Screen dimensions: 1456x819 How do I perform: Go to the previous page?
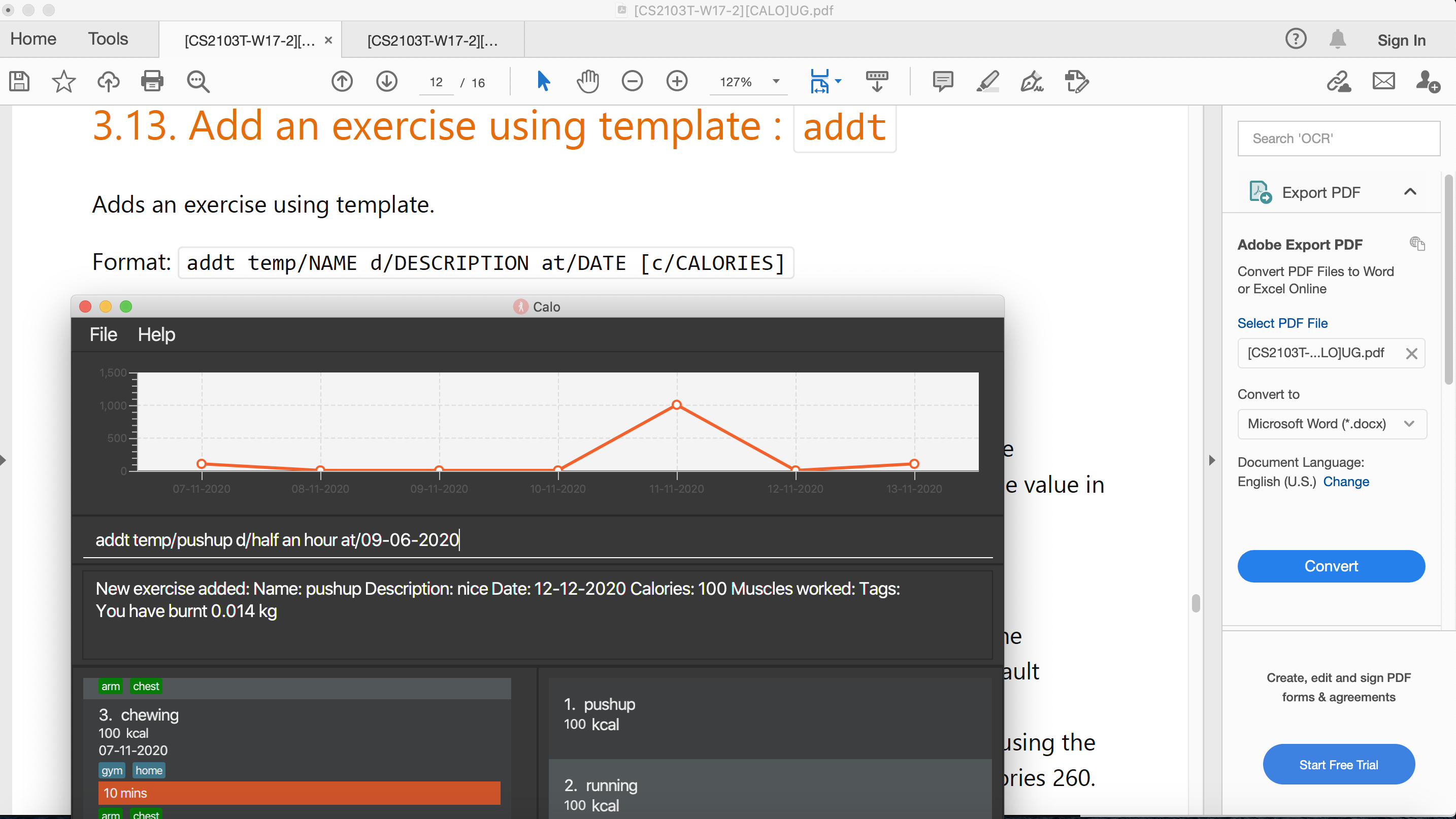tap(342, 82)
